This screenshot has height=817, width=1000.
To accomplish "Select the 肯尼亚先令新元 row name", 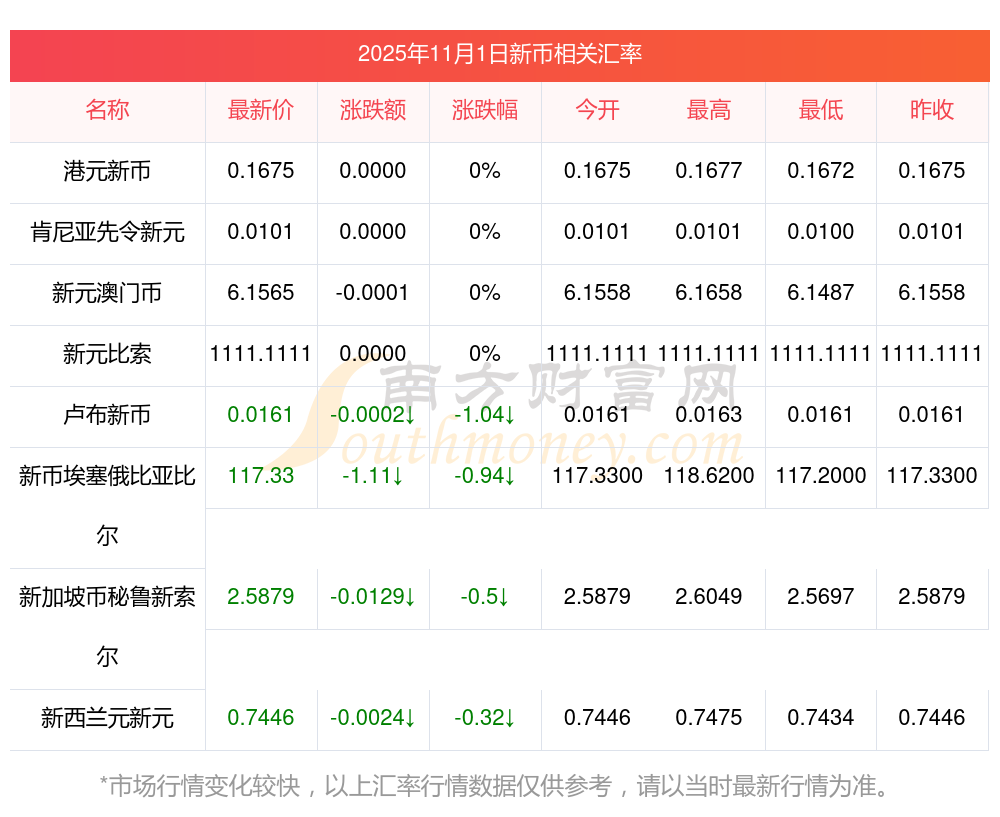I will [x=107, y=232].
